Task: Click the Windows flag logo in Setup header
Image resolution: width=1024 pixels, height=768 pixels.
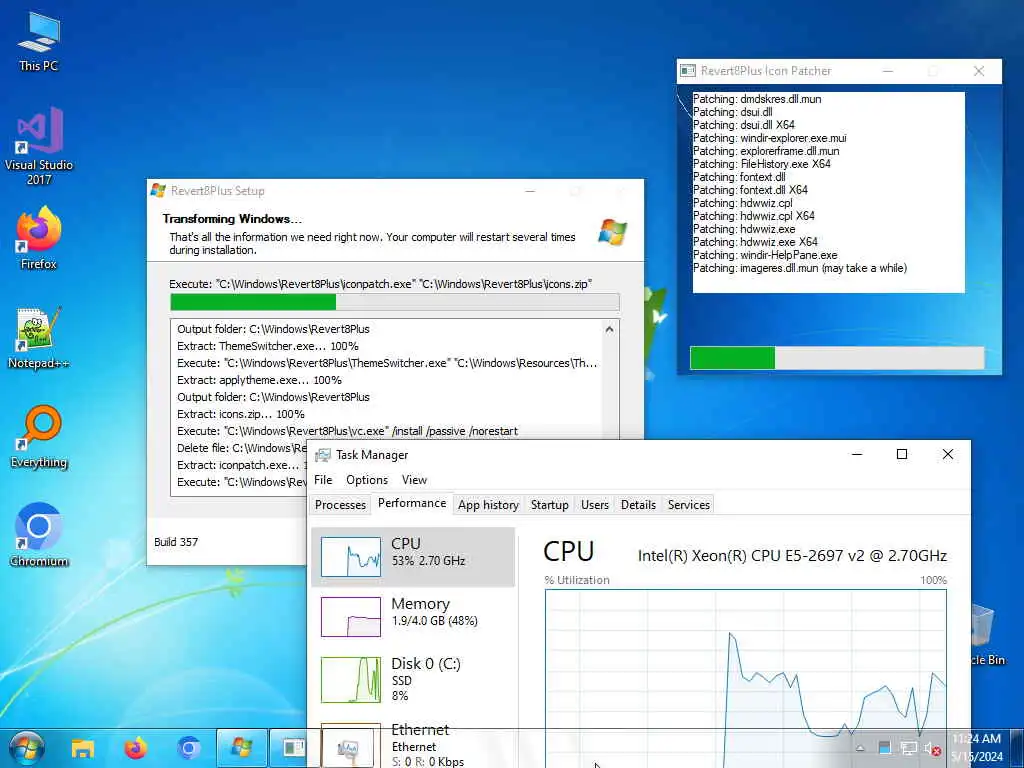Action: (613, 232)
